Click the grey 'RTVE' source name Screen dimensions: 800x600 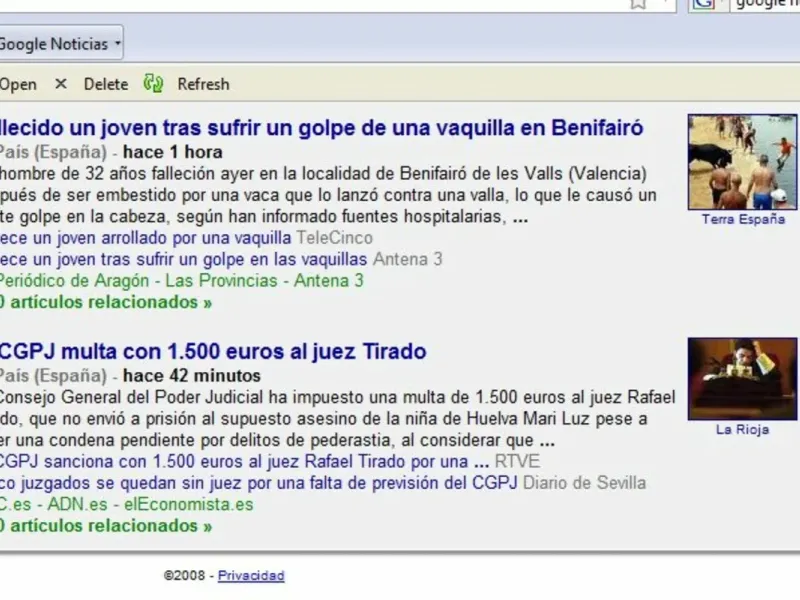pos(517,461)
